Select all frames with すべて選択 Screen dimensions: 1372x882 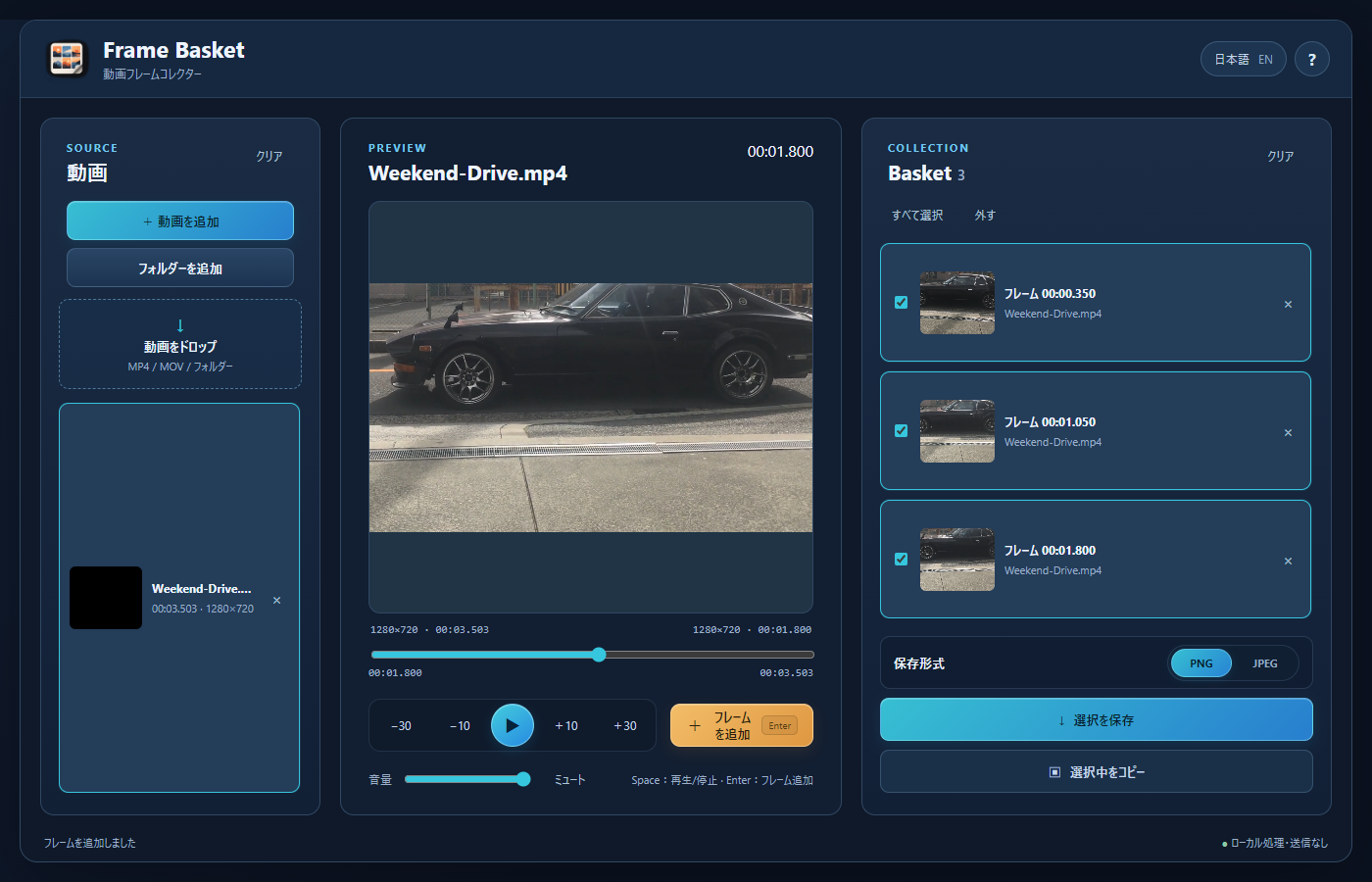(917, 215)
